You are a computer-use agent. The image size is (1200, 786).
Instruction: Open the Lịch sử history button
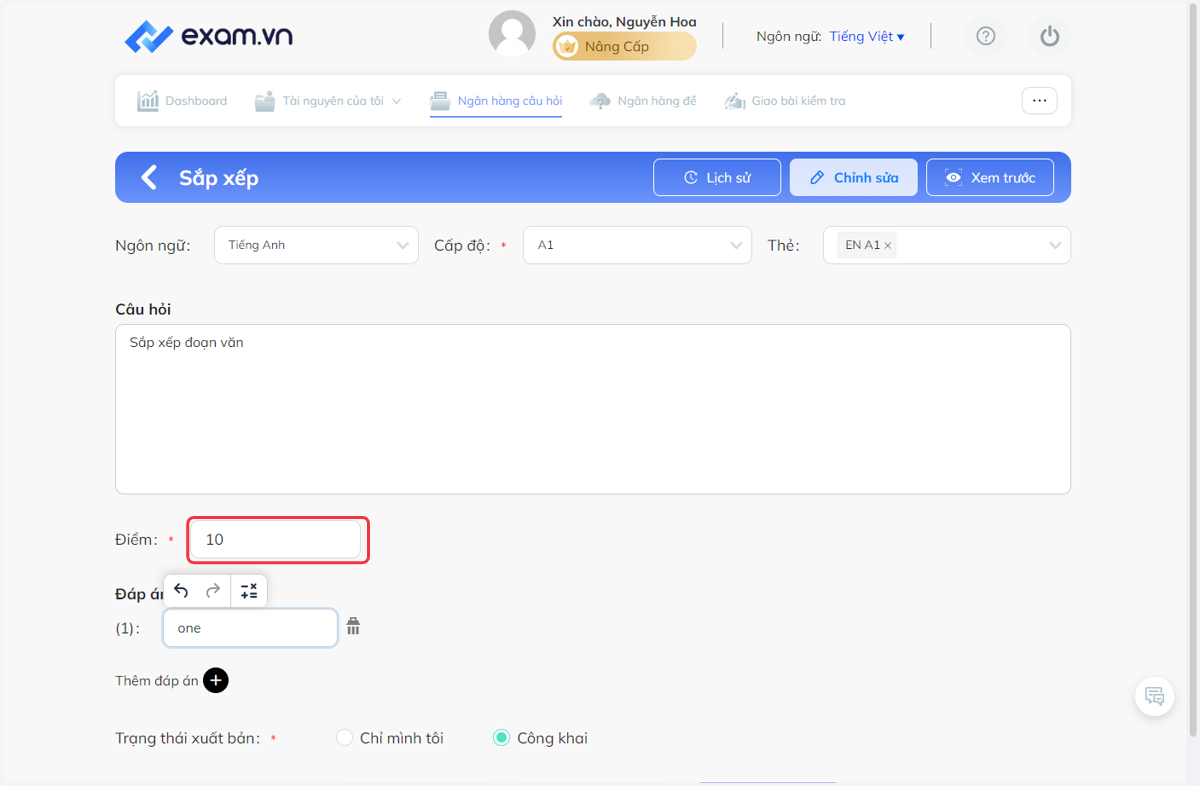[717, 178]
